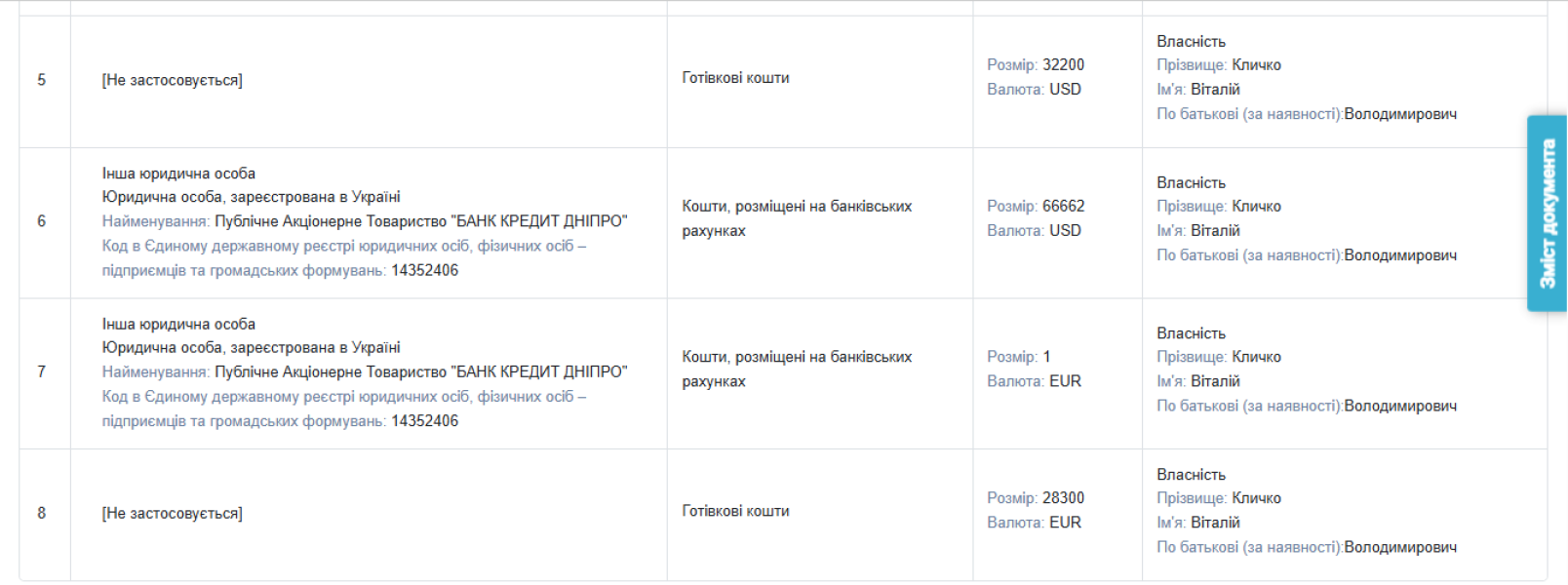Click the amount 66662 value
Image resolution: width=1568 pixels, height=585 pixels.
tap(1063, 207)
